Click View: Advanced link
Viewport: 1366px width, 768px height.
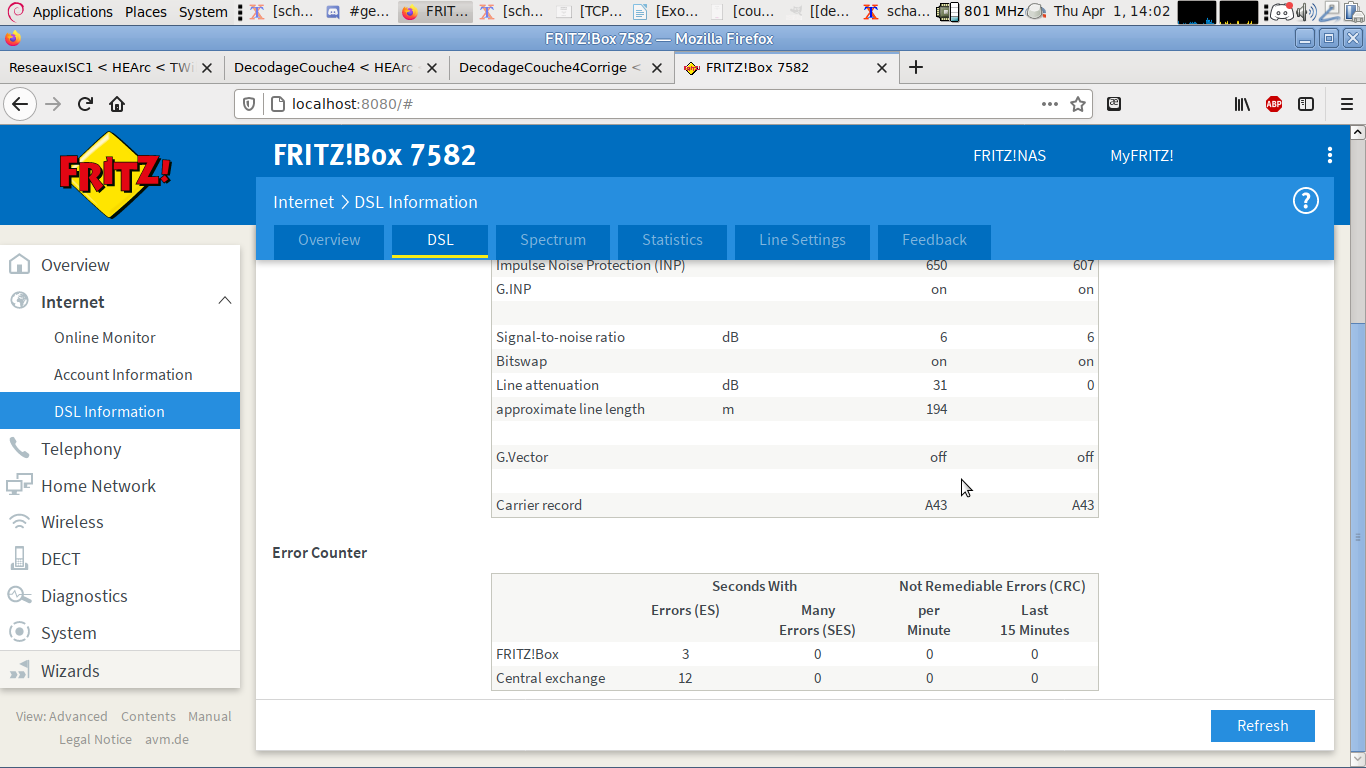click(x=62, y=716)
